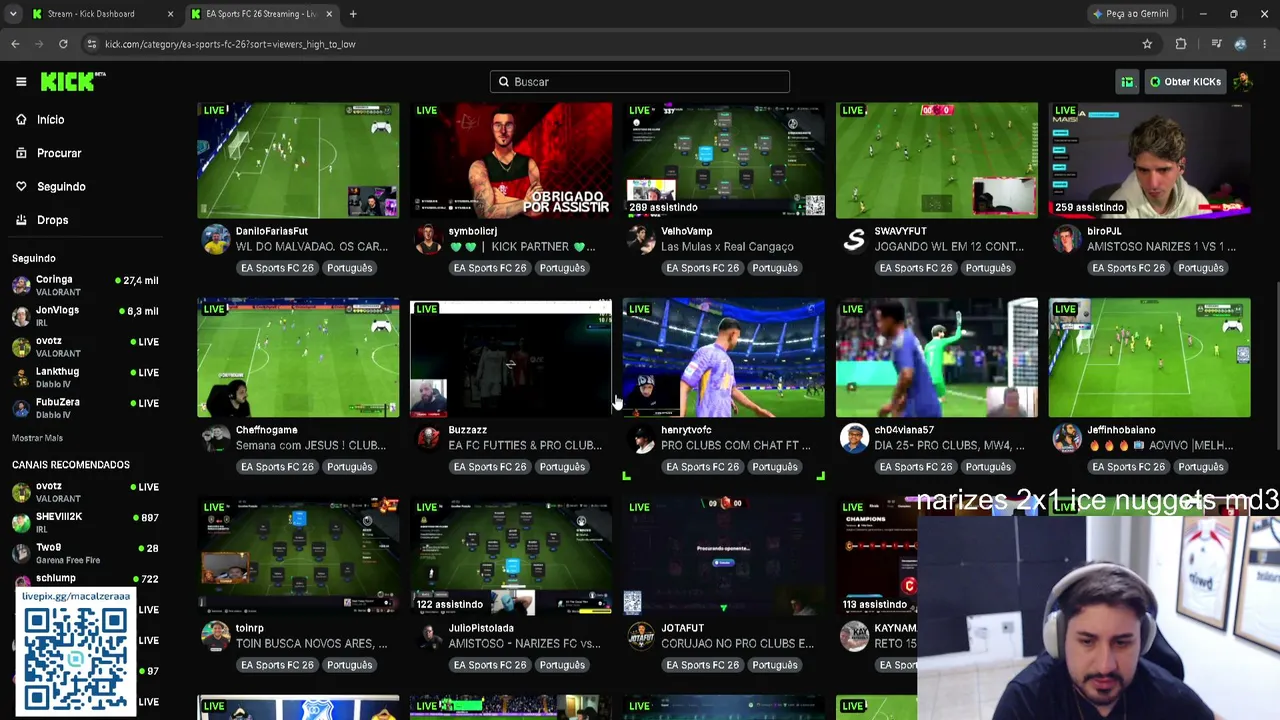Open Jeffinhobaiano's live stream thumbnail
This screenshot has width=1280, height=720.
click(x=1150, y=358)
